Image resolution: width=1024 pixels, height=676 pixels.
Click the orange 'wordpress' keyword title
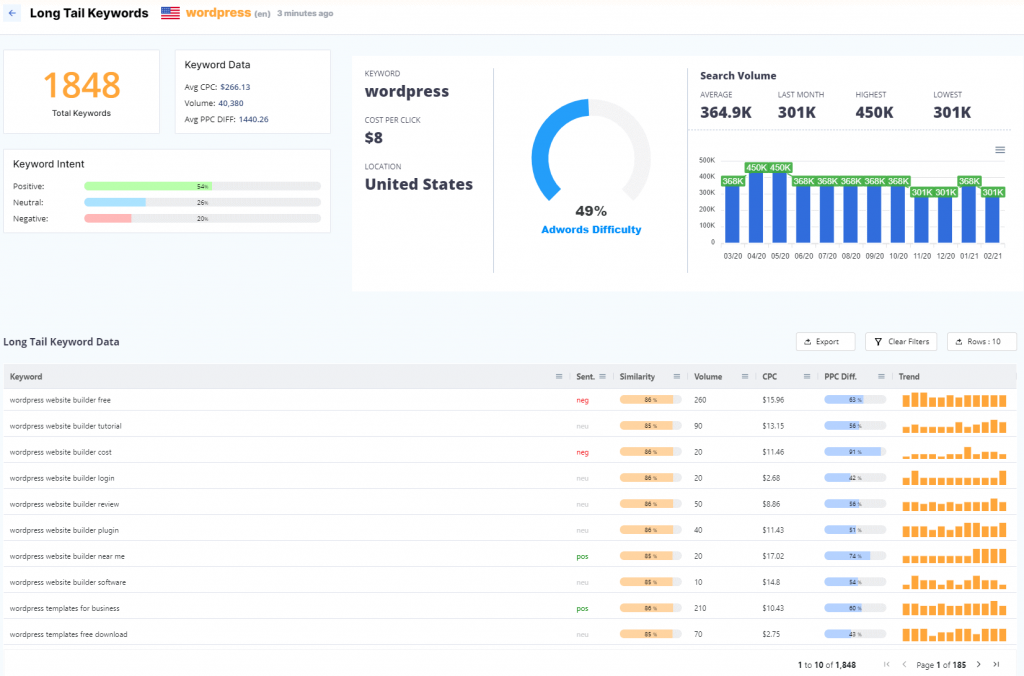coord(218,13)
